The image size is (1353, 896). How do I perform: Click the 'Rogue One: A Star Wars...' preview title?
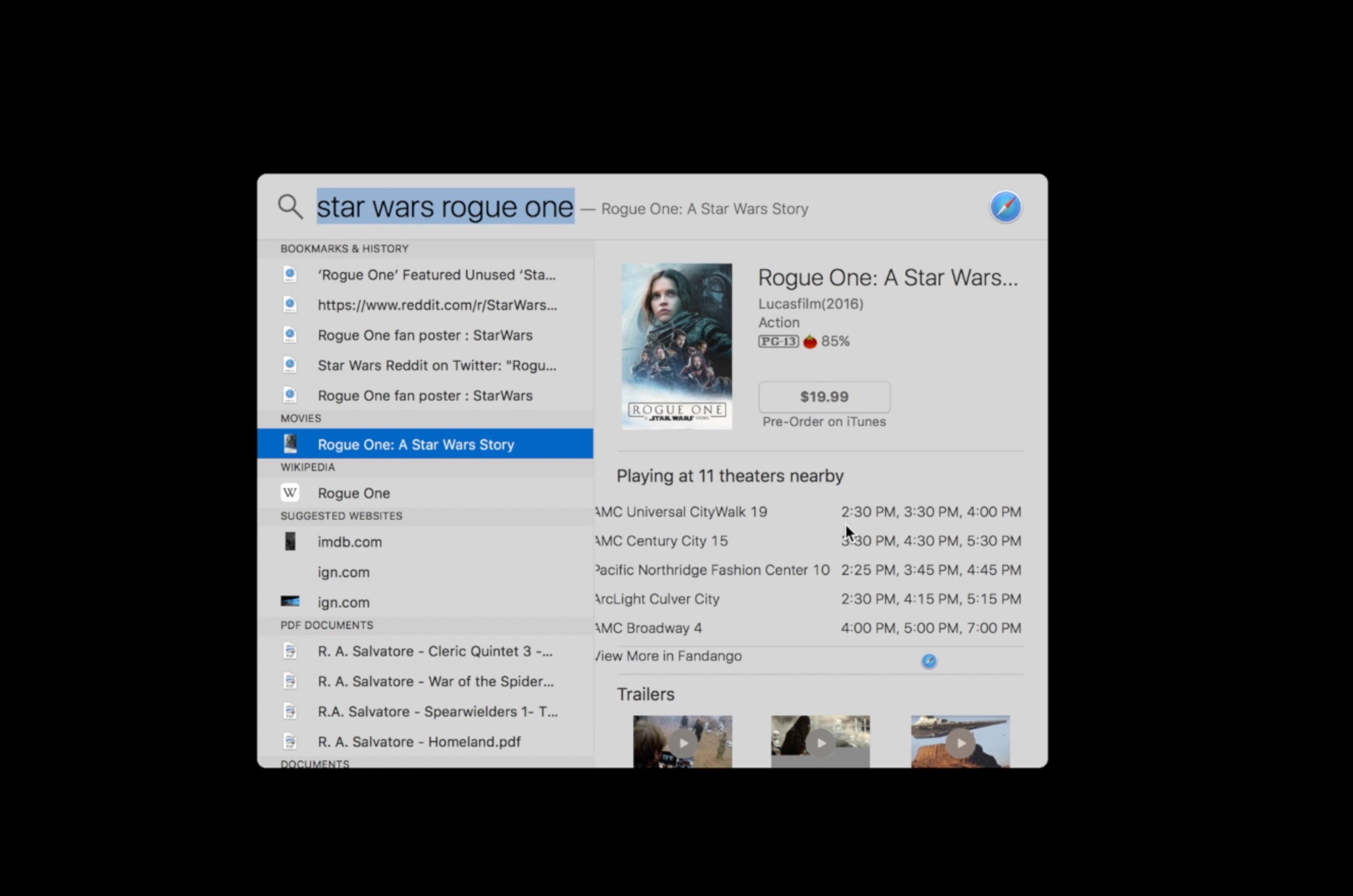coord(888,278)
